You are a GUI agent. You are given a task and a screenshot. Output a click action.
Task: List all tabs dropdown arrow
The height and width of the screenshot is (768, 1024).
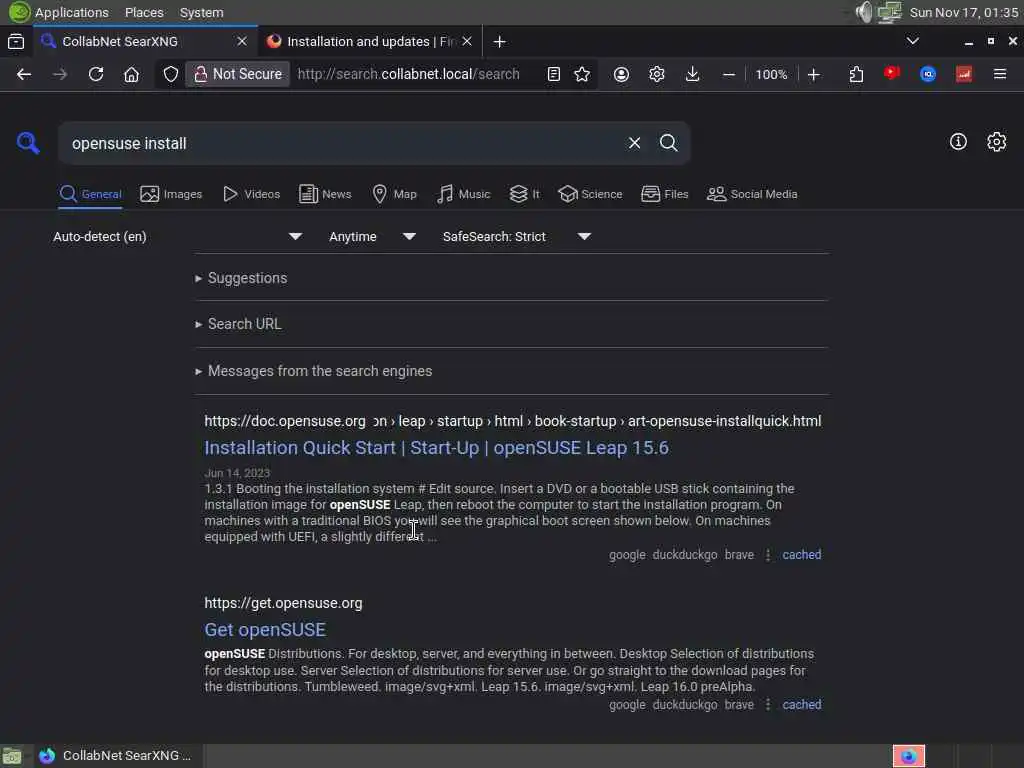pyautogui.click(x=913, y=41)
